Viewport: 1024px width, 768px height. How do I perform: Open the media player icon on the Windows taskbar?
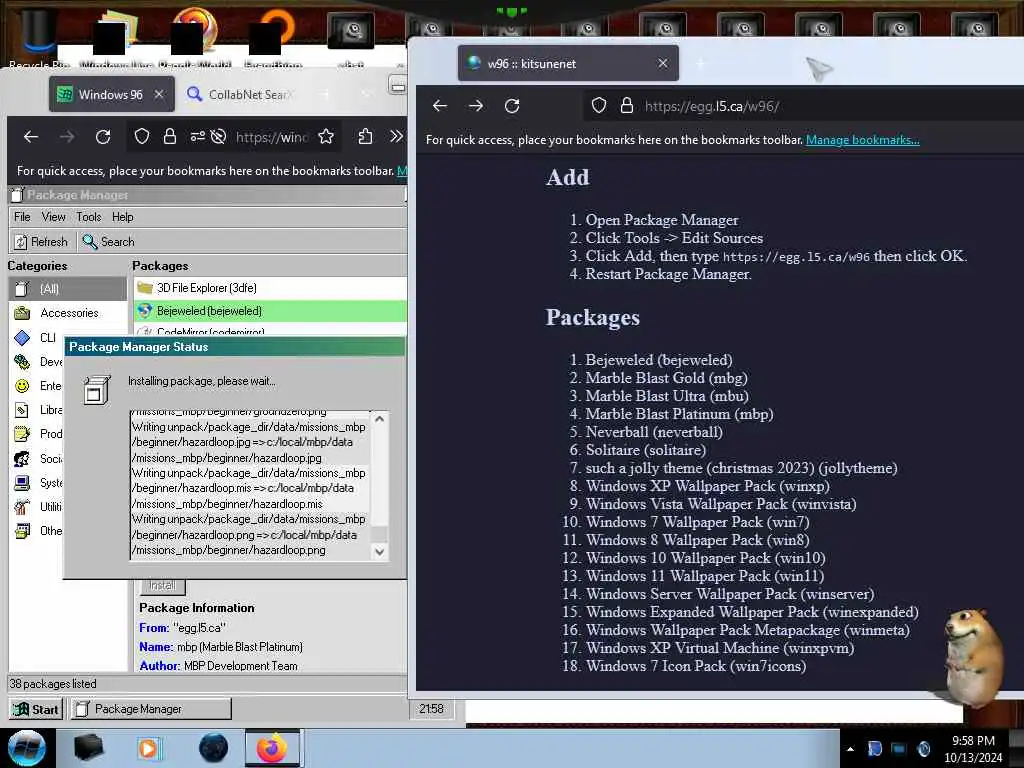(148, 748)
